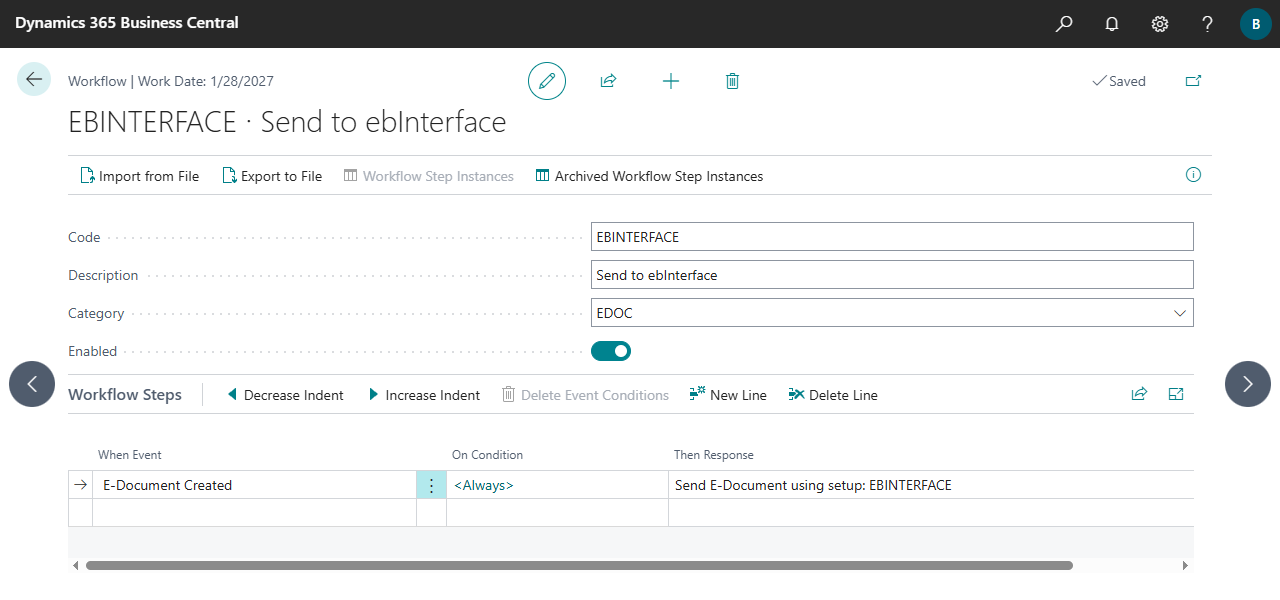The height and width of the screenshot is (600, 1280).
Task: Click Increase Indent
Action: tap(424, 395)
